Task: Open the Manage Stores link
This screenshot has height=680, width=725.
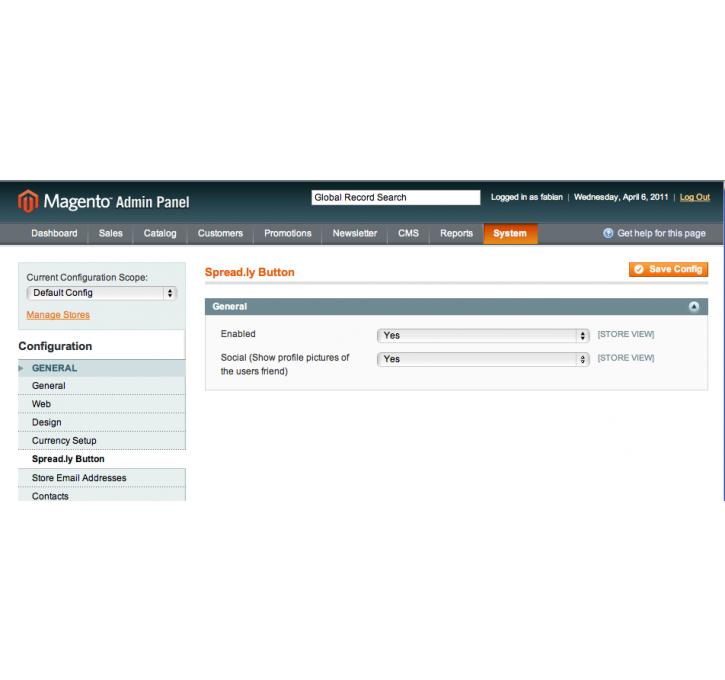Action: pos(58,315)
